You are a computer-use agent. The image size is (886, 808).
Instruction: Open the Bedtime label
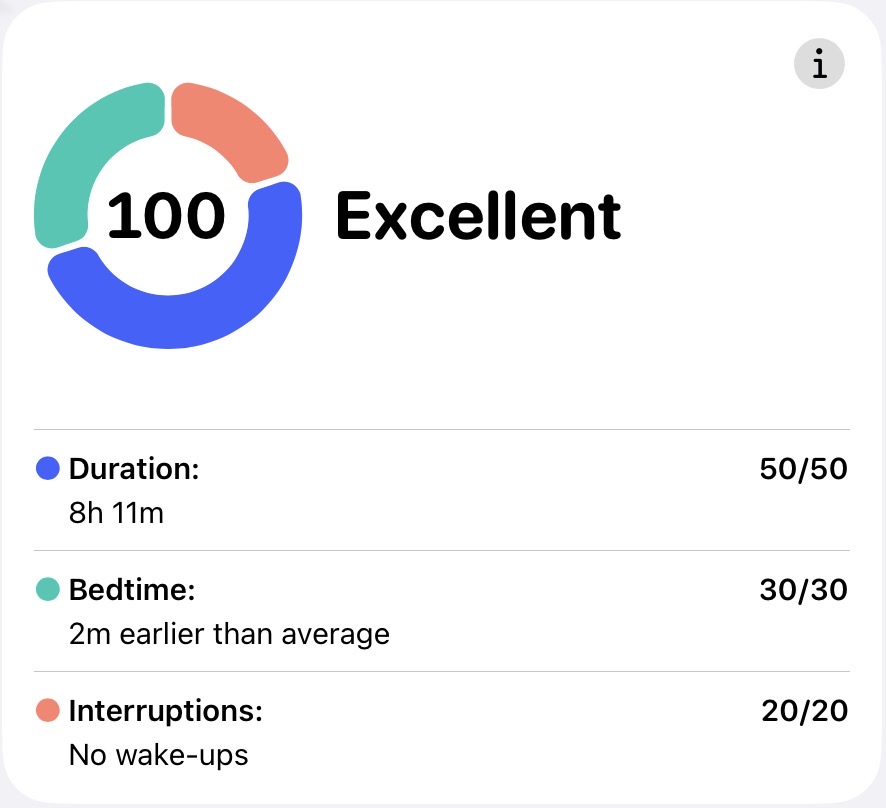131,590
